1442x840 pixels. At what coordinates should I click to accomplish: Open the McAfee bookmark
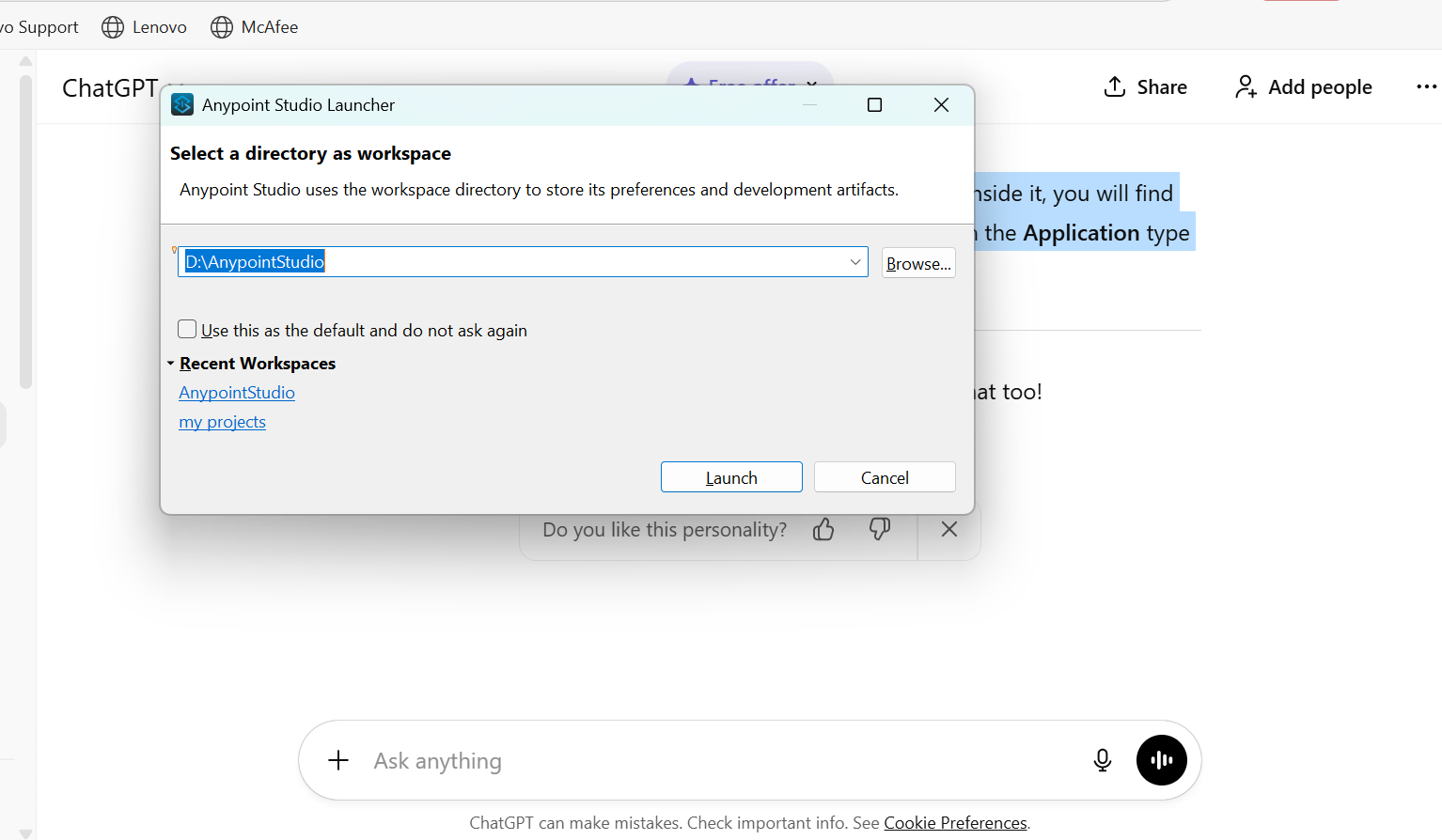click(x=255, y=27)
